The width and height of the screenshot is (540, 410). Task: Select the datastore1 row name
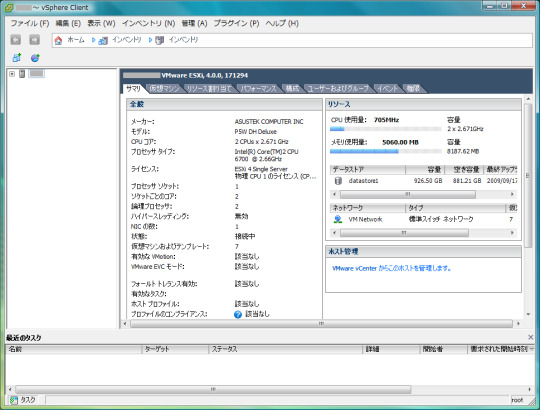[363, 181]
